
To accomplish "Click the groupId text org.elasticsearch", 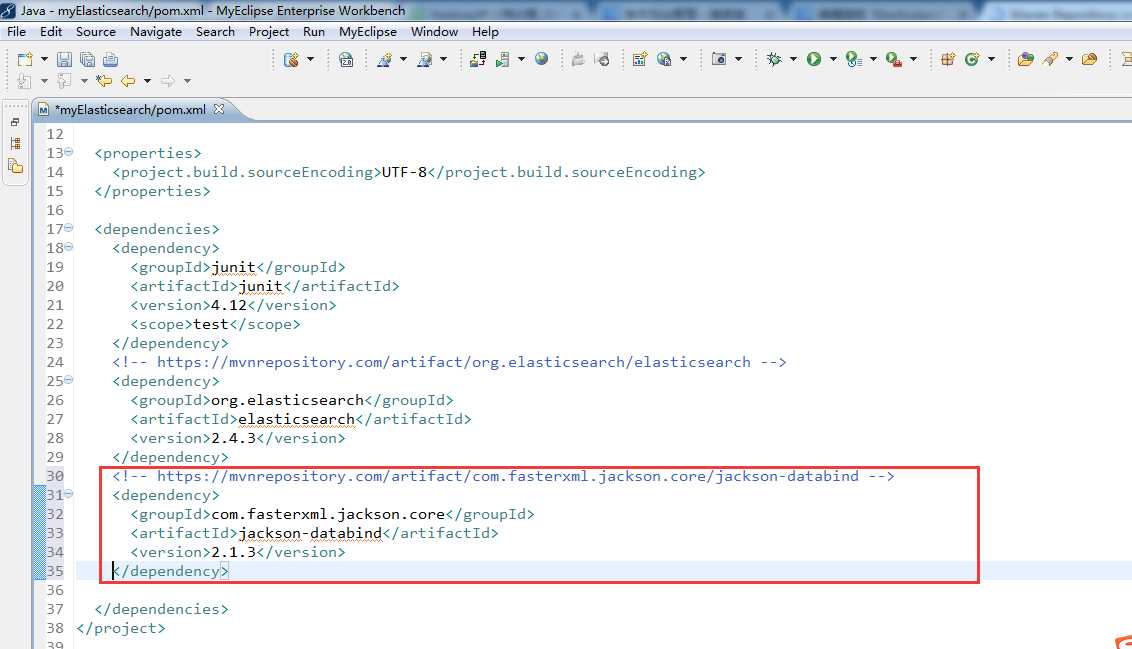I will click(x=287, y=400).
